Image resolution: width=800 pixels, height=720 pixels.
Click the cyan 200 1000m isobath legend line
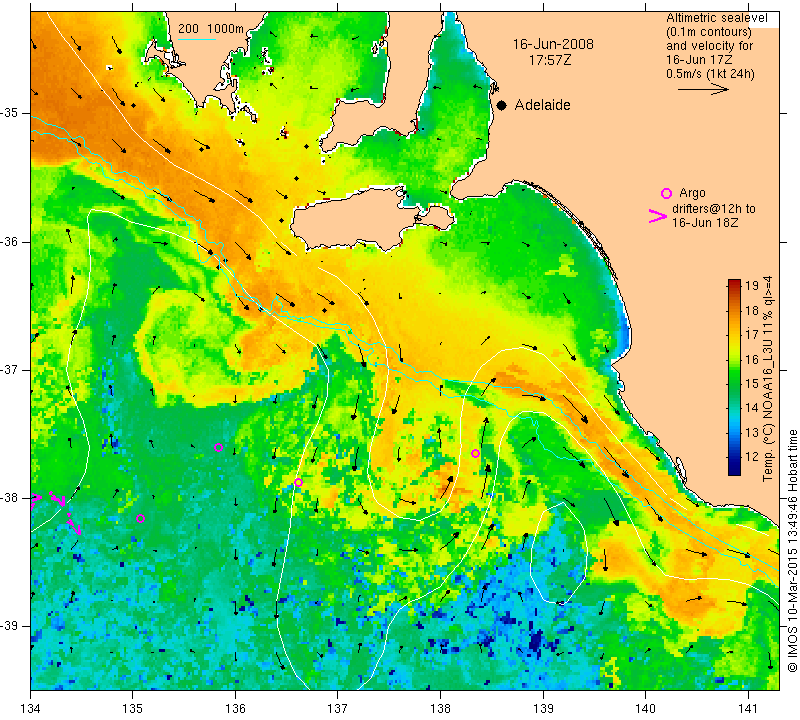[x=196, y=39]
